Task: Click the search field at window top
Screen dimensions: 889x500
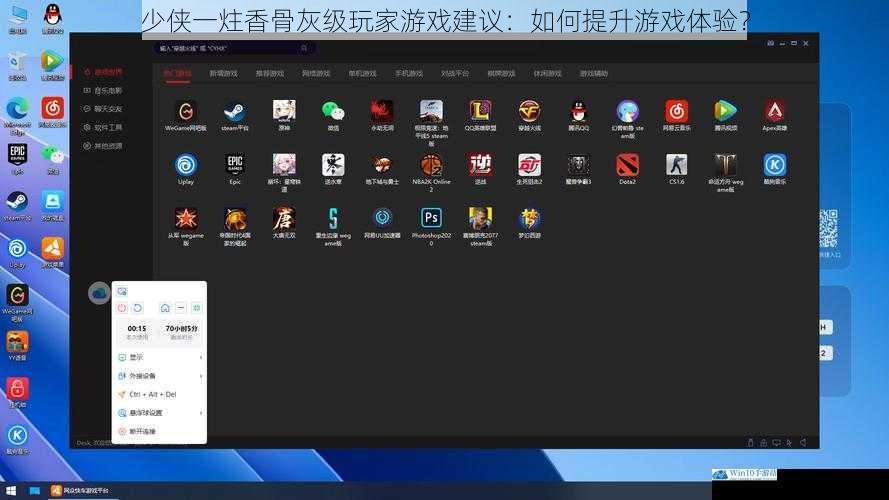Action: (234, 49)
